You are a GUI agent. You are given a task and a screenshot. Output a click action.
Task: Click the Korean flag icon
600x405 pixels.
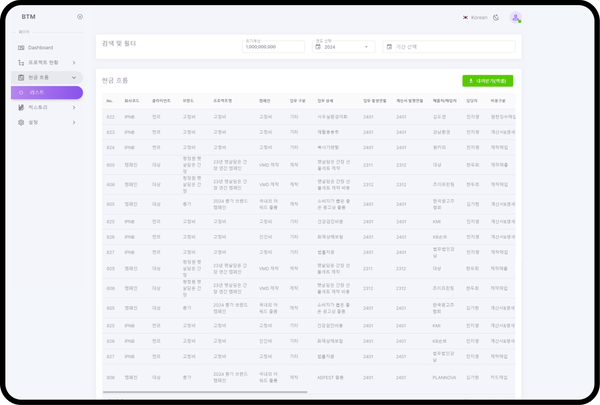pos(465,18)
